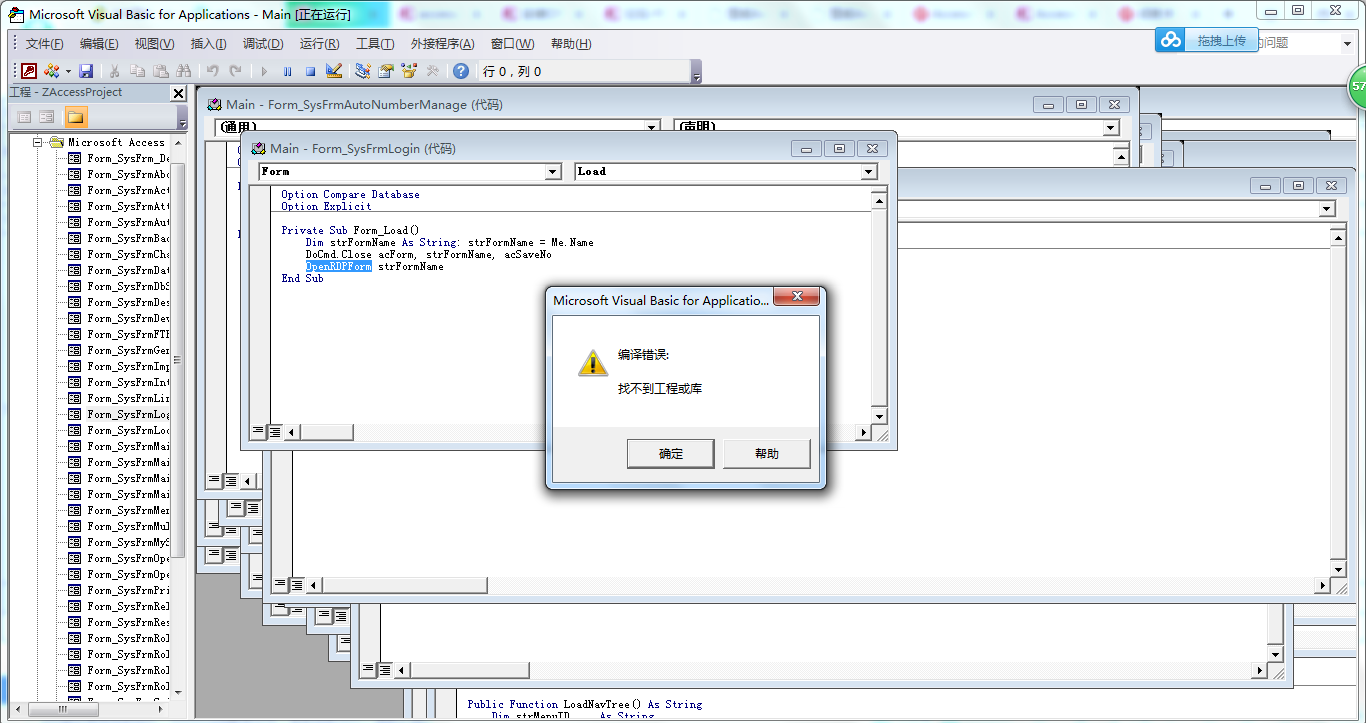Click scroll-up arrow in SysFrmLogin code window
The image size is (1366, 723).
(x=879, y=200)
